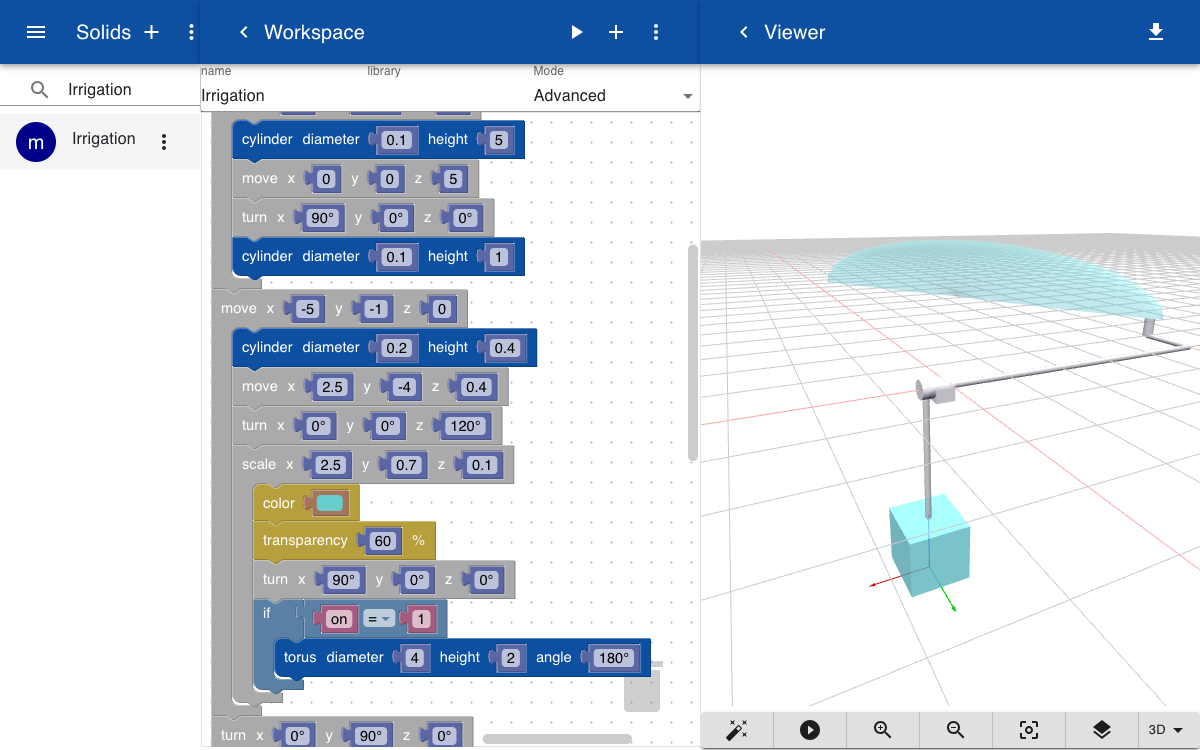Zoom in on the 3D viewer
Image resolution: width=1200 pixels, height=750 pixels.
pos(883,730)
